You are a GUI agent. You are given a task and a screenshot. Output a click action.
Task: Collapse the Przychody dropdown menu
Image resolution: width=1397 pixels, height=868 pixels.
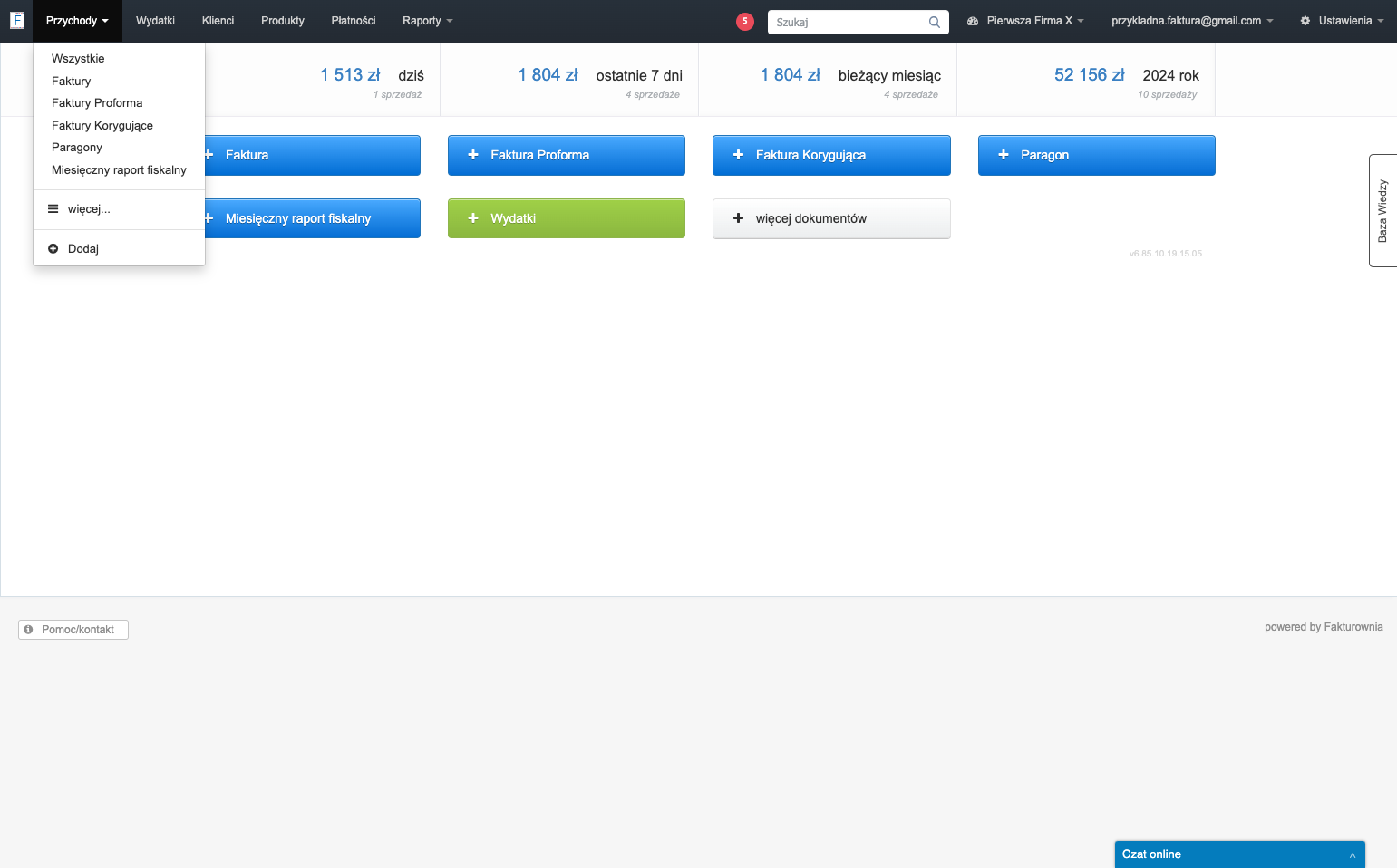[77, 21]
